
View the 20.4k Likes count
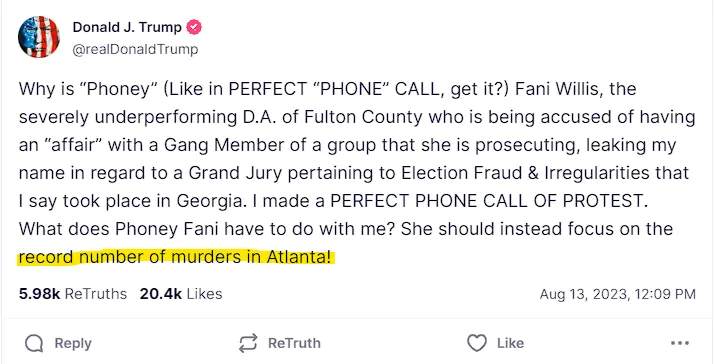181,294
